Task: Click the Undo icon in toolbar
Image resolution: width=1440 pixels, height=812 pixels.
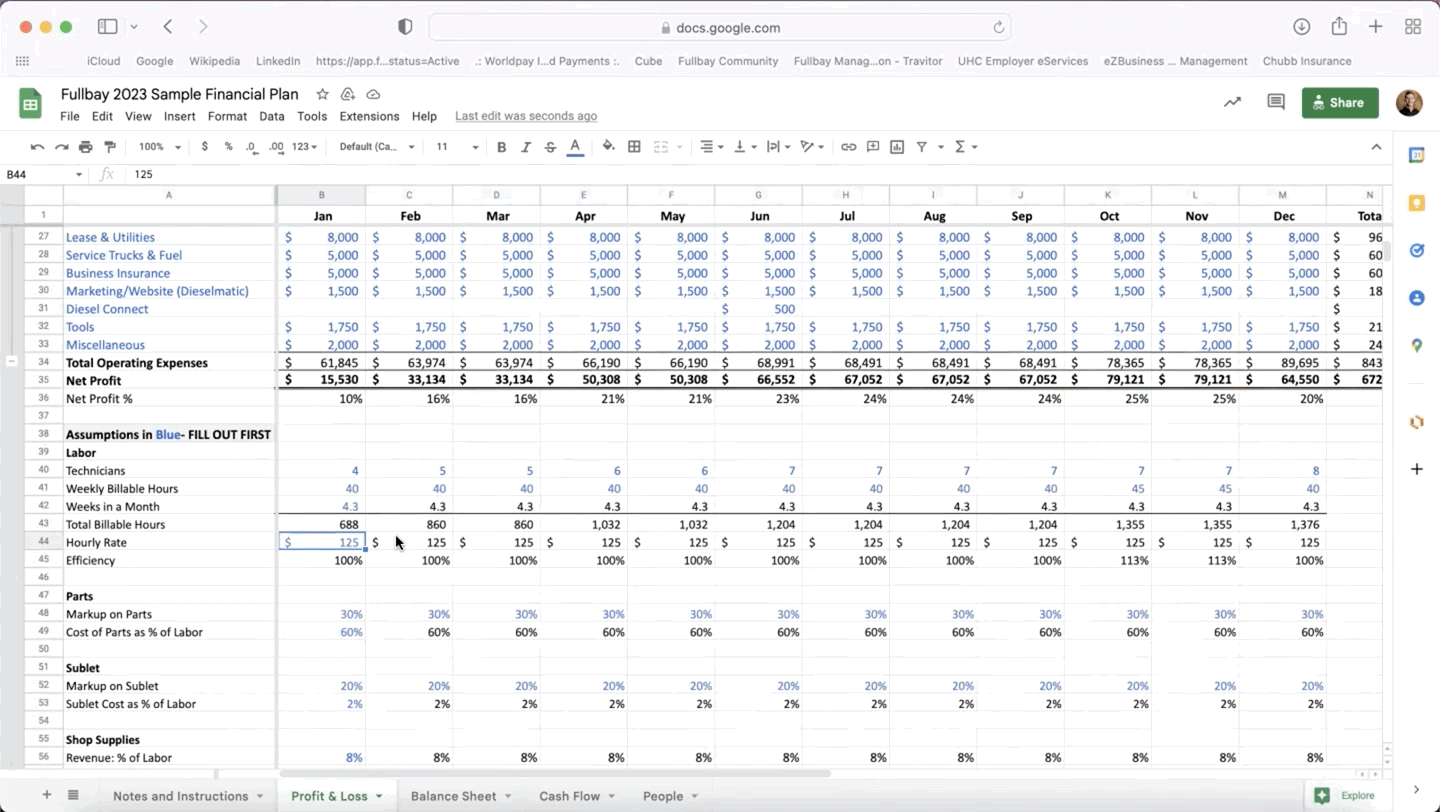Action: (x=37, y=147)
